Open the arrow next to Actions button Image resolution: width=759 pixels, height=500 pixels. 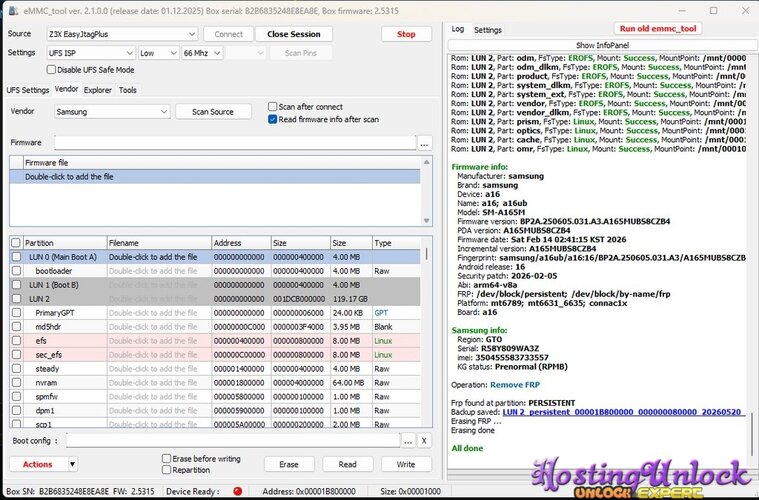point(72,464)
